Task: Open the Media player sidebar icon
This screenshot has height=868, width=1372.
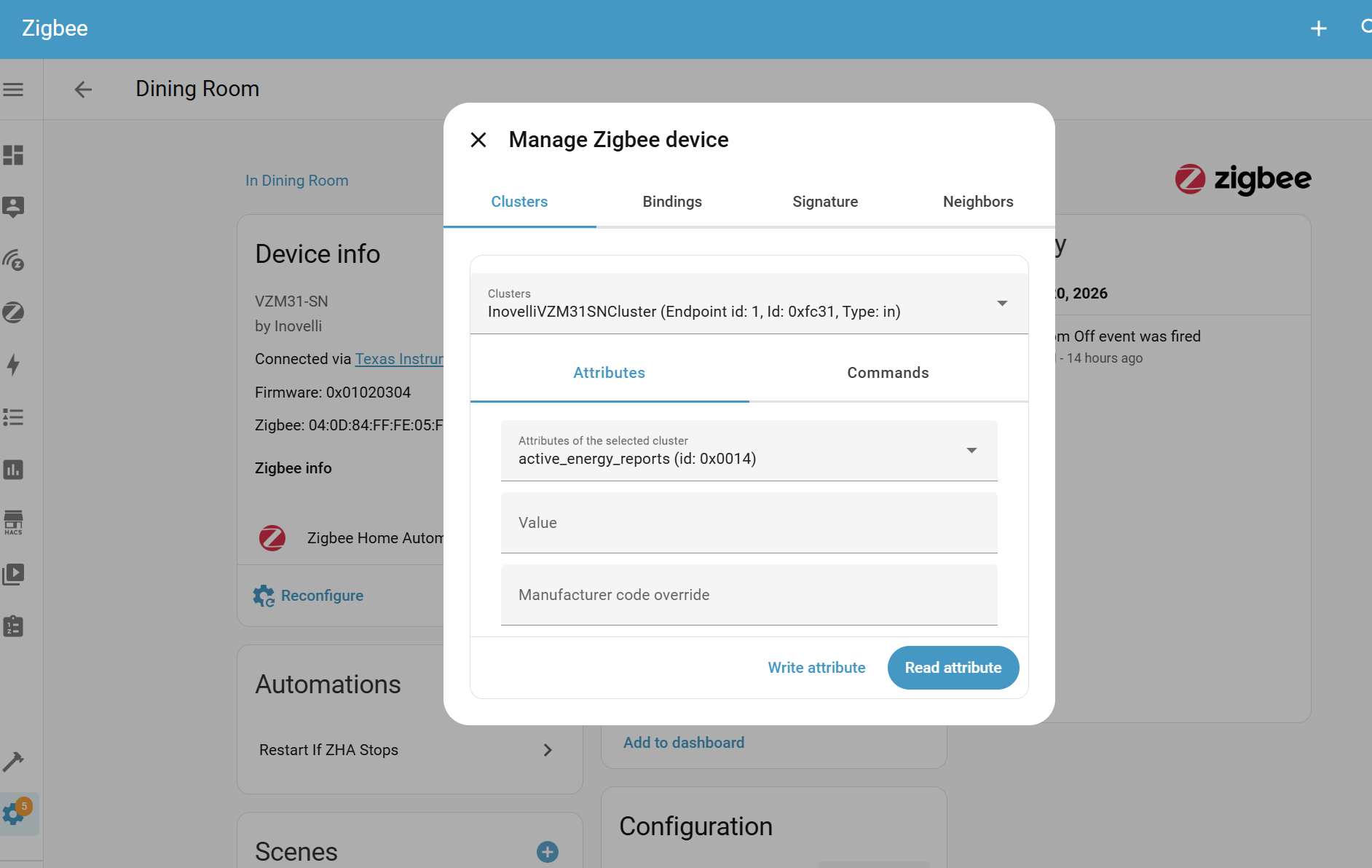Action: 13,575
